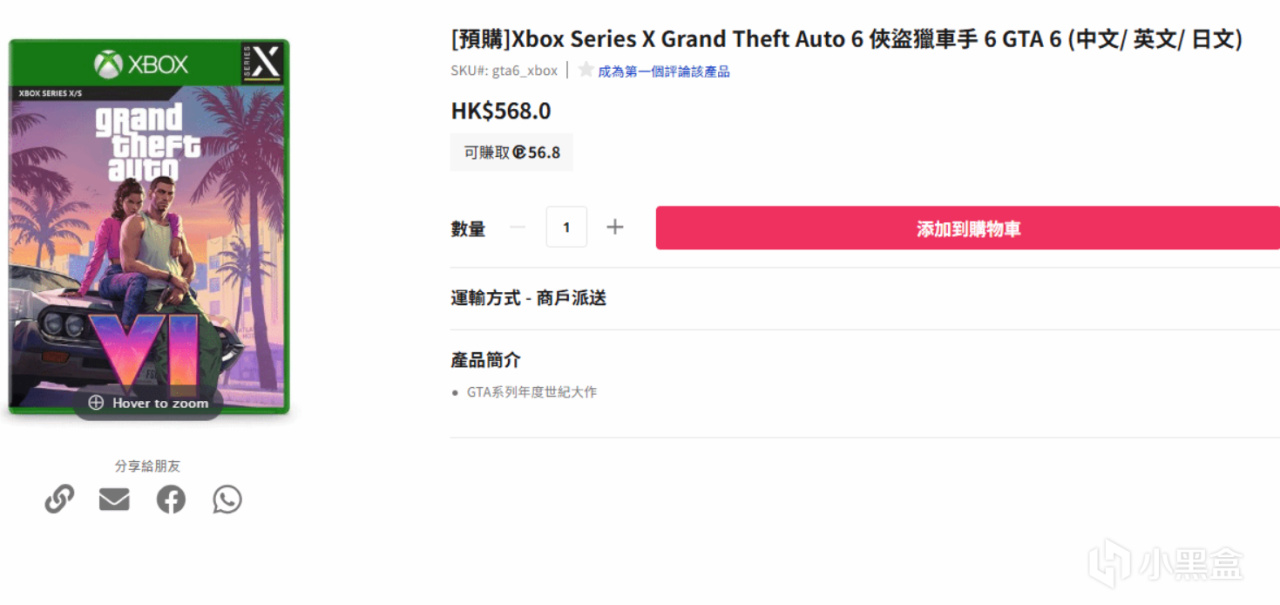The image size is (1280, 605).
Task: Click the Grand Theft Auto 6 product title
Action: point(846,39)
